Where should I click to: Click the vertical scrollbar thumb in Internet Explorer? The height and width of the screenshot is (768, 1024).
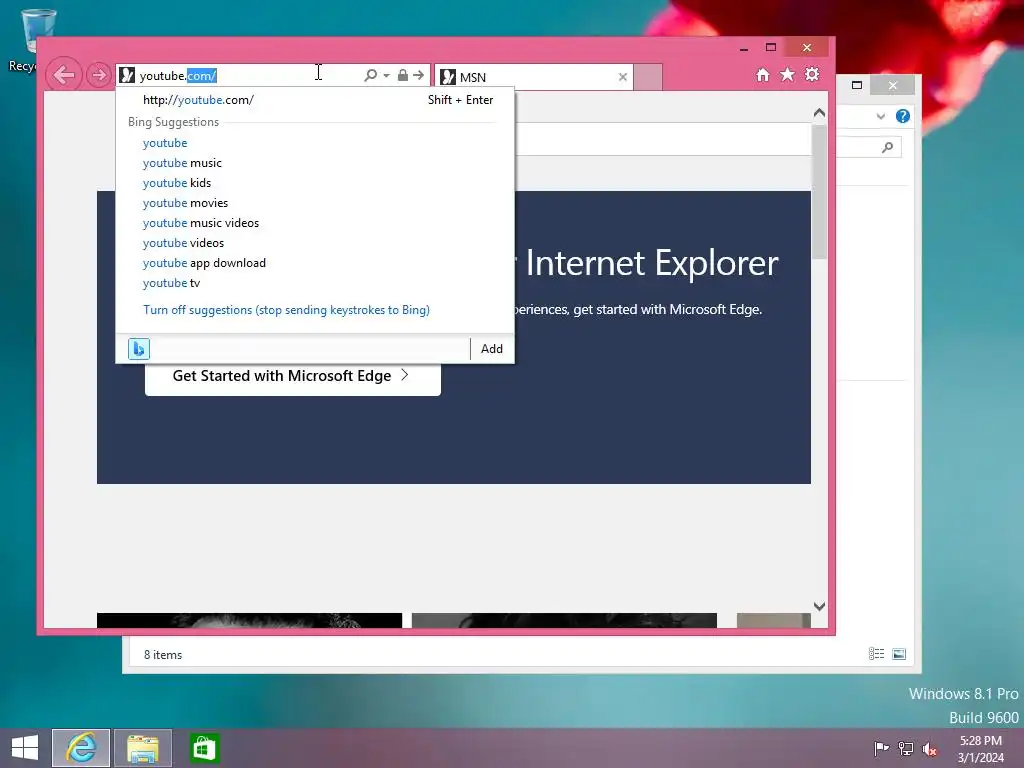point(819,191)
